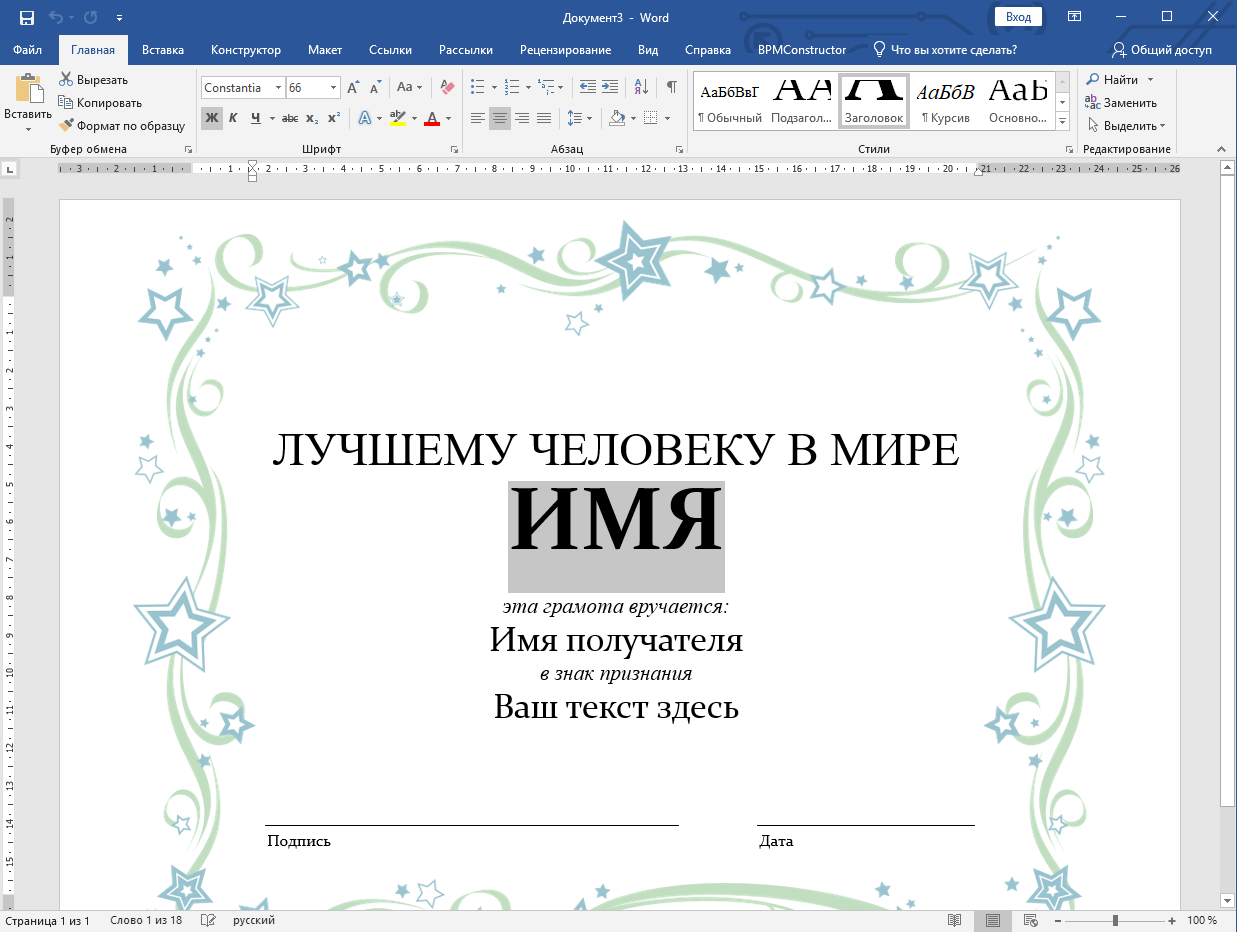
Task: Click the Format Painter brush icon
Action: click(67, 126)
